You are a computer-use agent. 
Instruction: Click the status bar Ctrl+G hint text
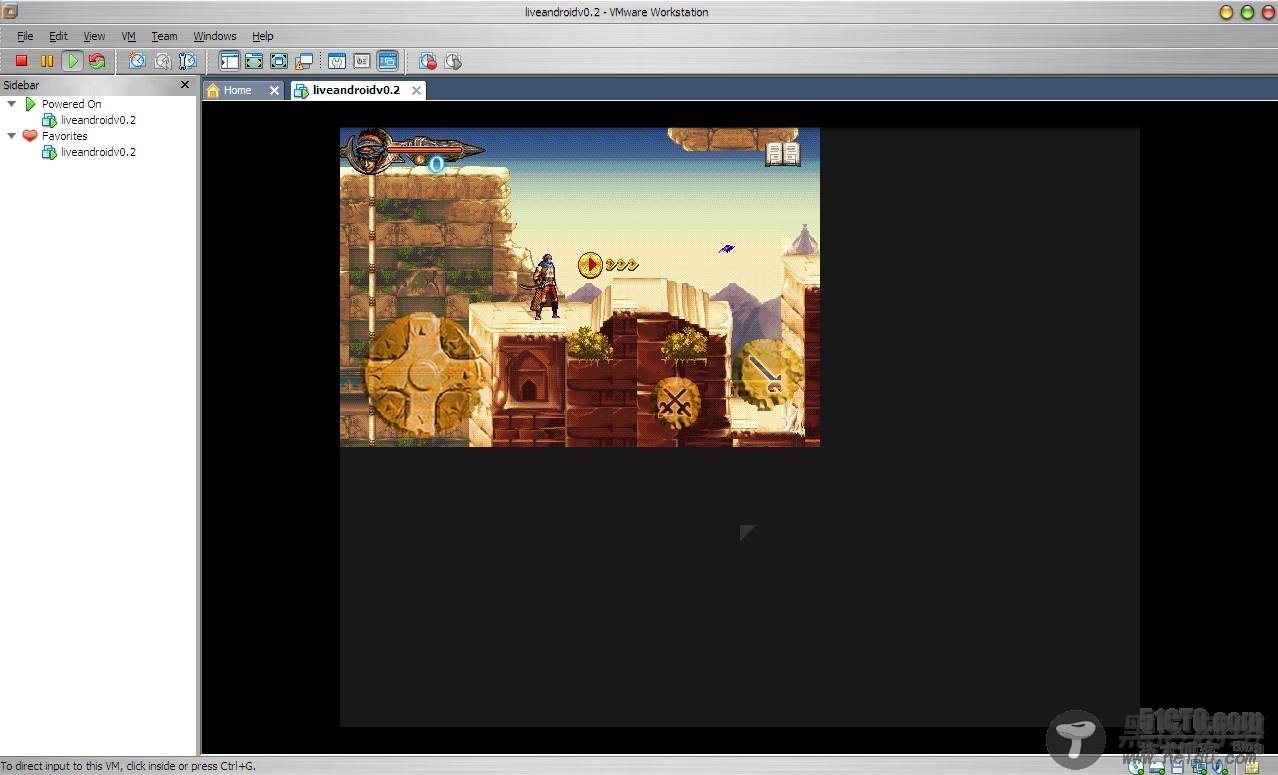click(x=128, y=766)
